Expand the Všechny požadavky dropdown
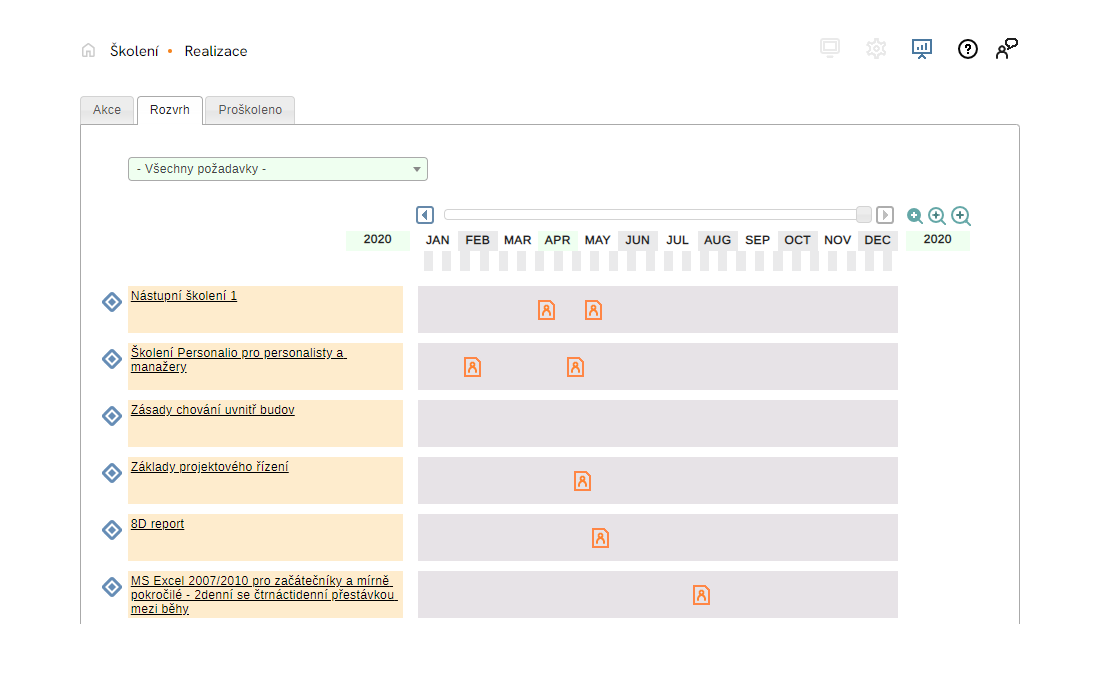The height and width of the screenshot is (700, 1100). pos(277,169)
